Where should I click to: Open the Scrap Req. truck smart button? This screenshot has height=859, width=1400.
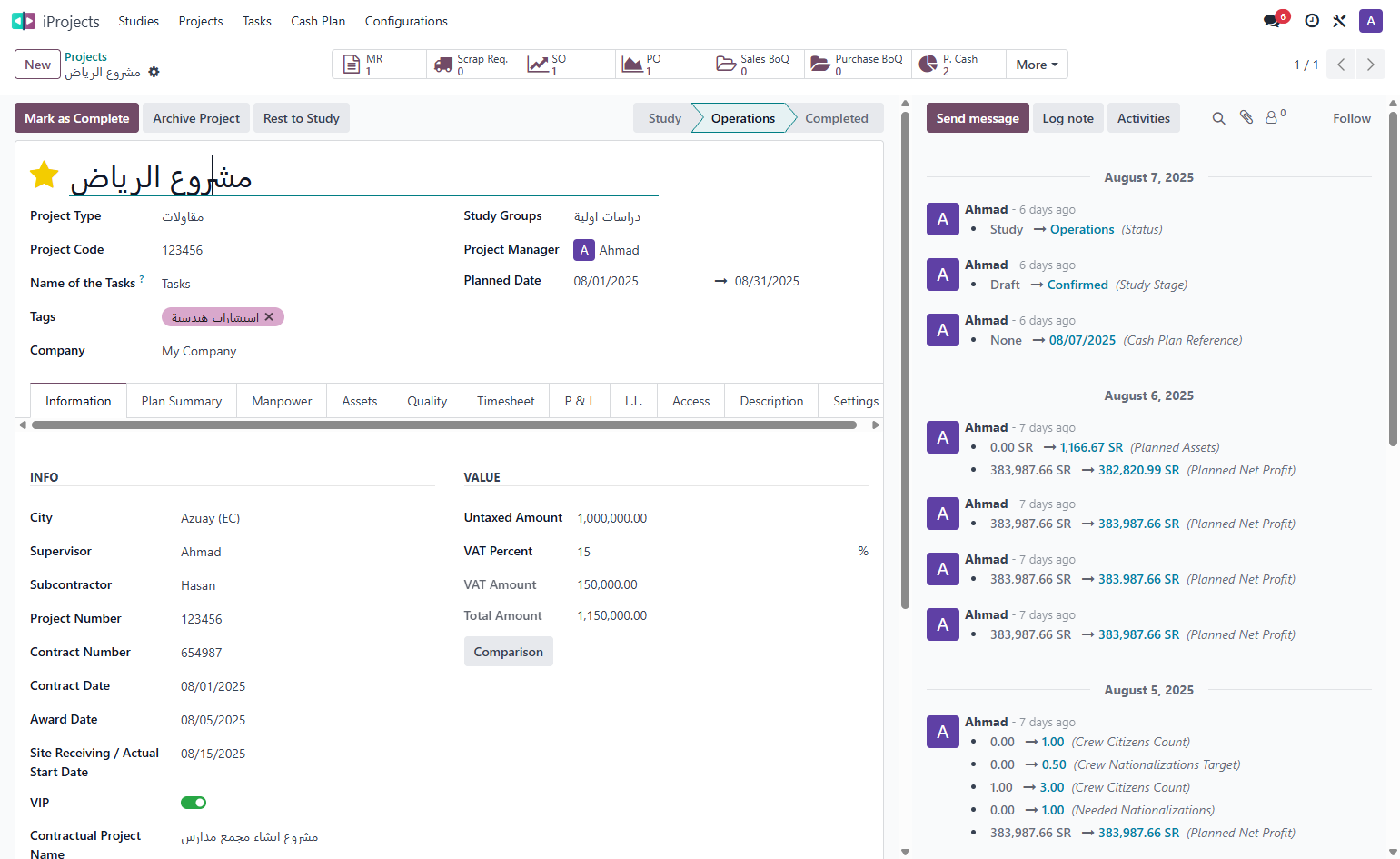[473, 65]
